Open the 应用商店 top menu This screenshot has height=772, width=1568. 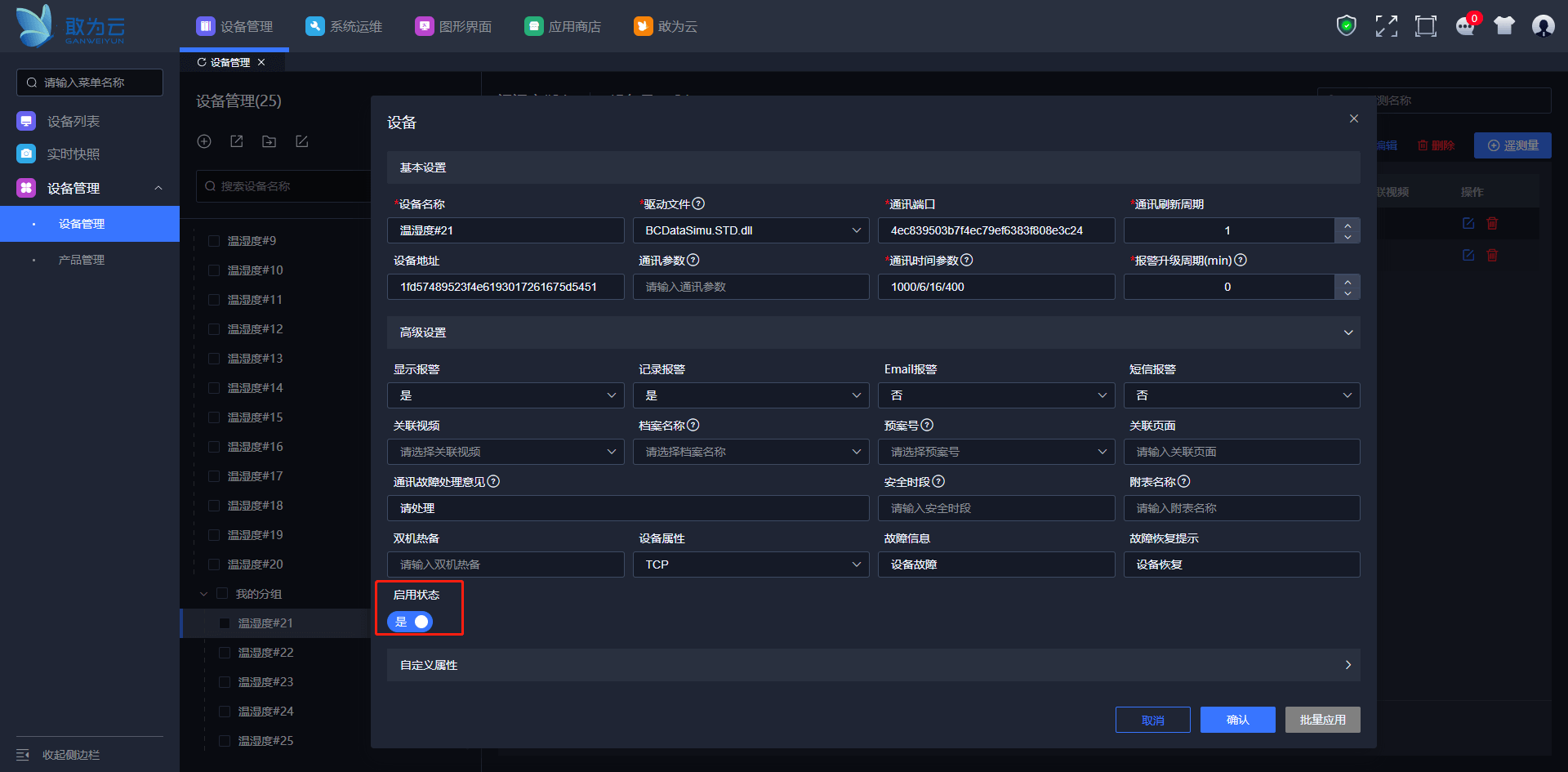pos(563,26)
